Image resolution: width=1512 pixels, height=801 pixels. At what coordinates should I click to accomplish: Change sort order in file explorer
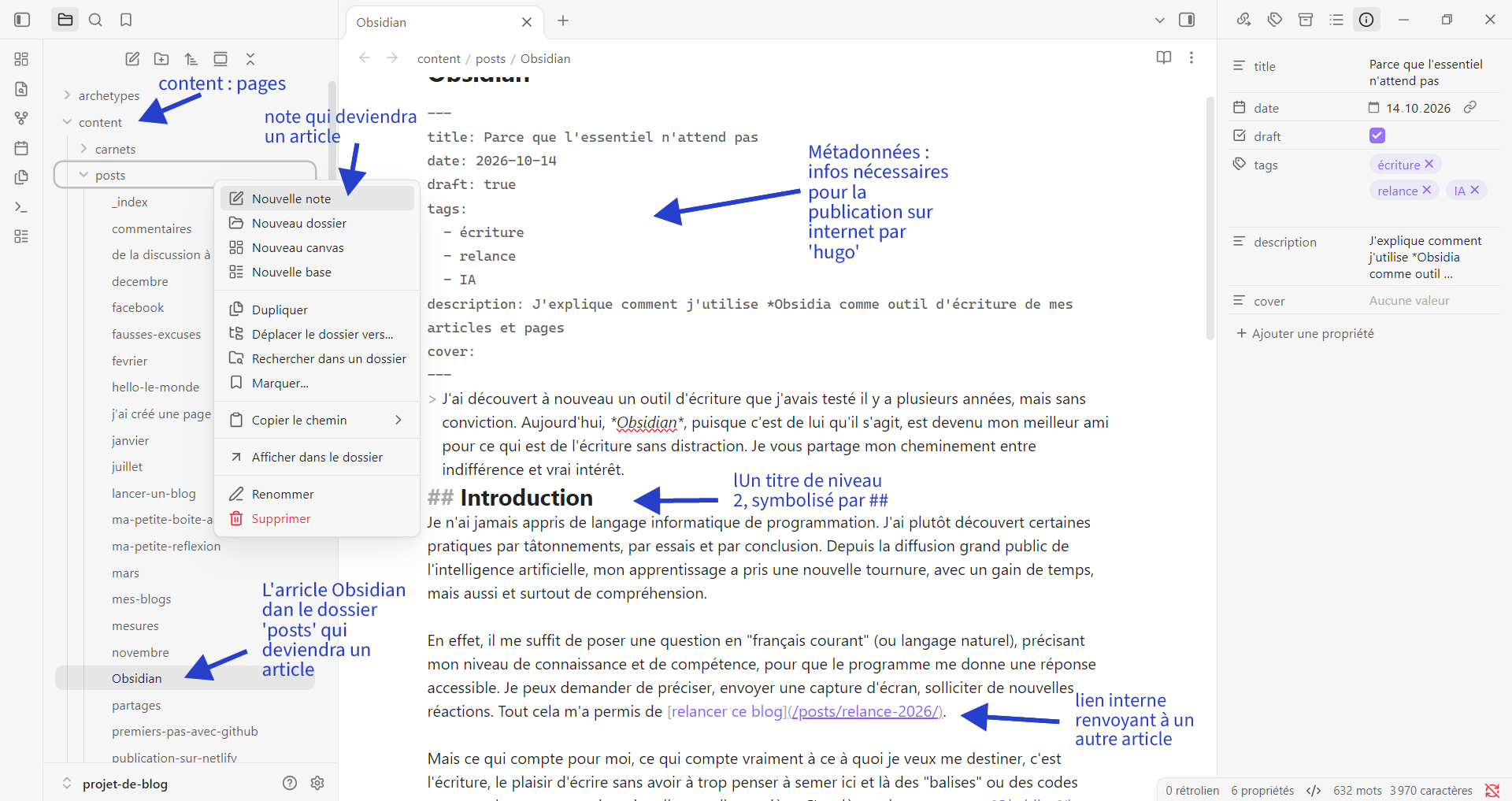(191, 59)
